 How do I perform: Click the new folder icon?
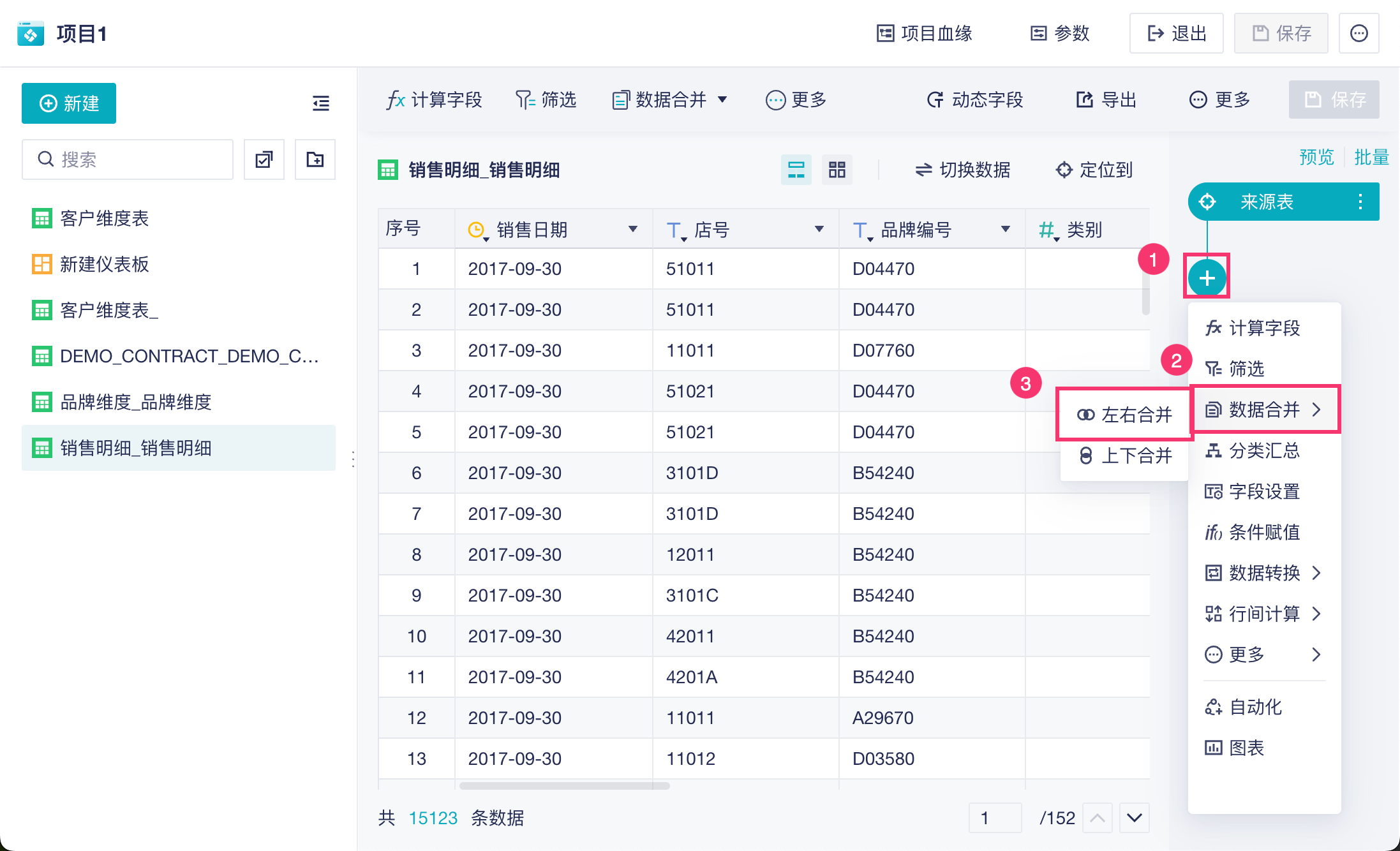point(315,159)
